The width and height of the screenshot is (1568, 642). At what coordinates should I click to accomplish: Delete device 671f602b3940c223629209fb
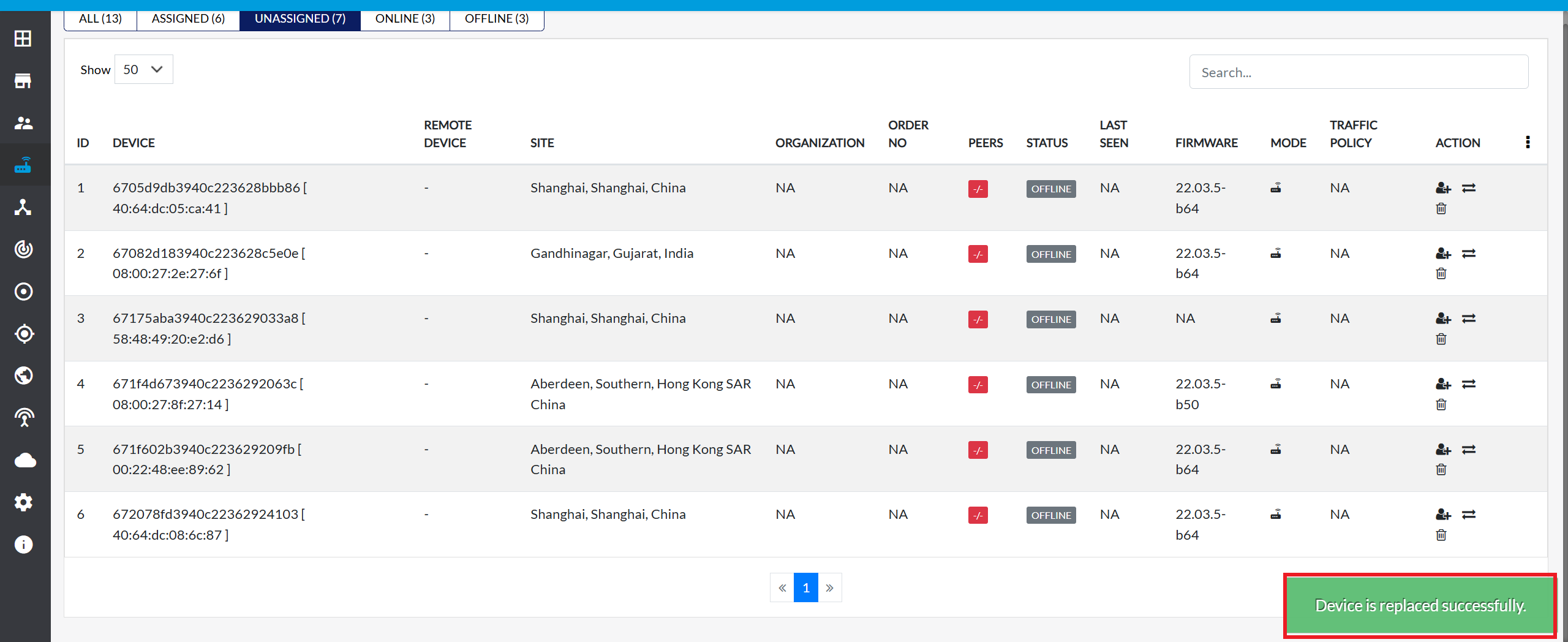point(1441,470)
